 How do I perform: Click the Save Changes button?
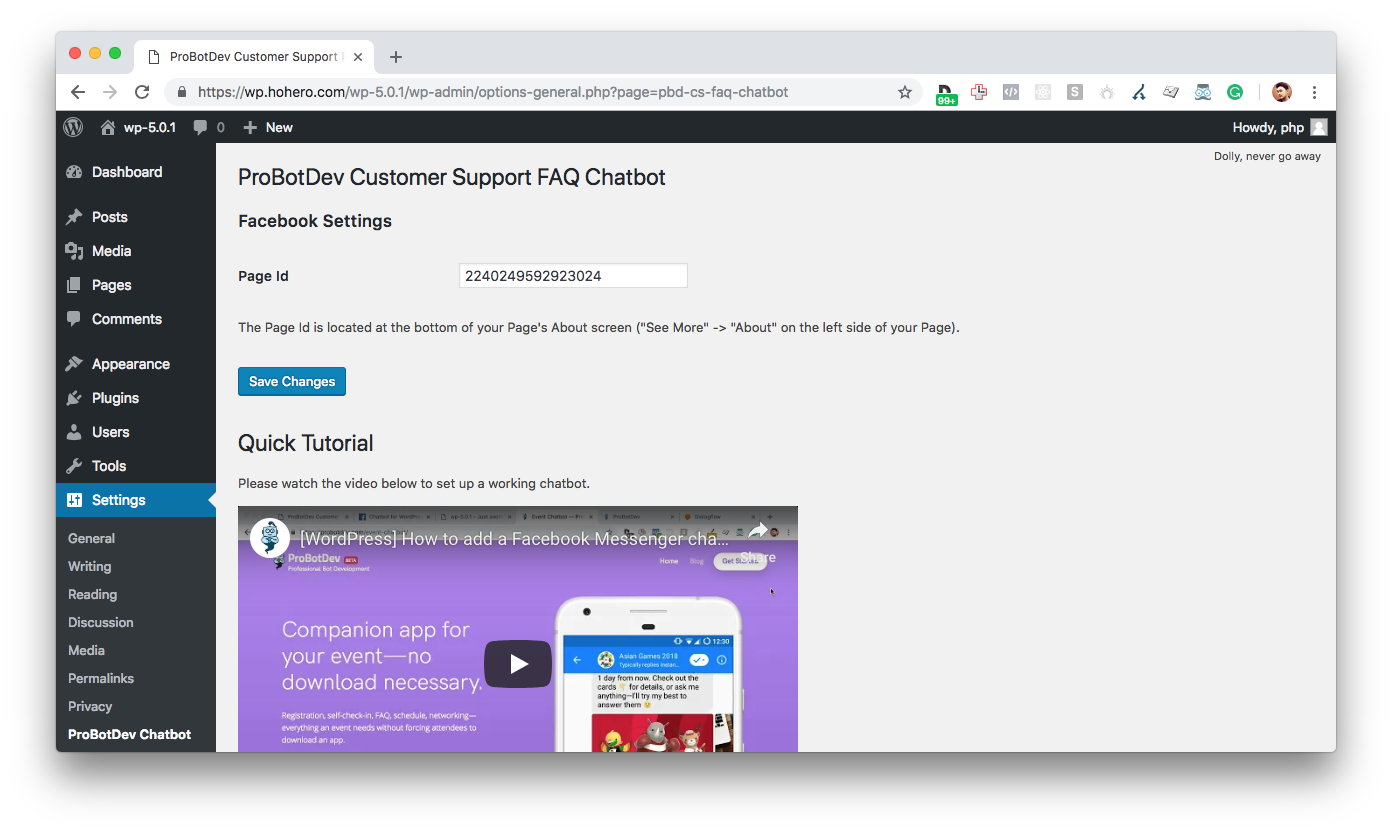tap(292, 381)
